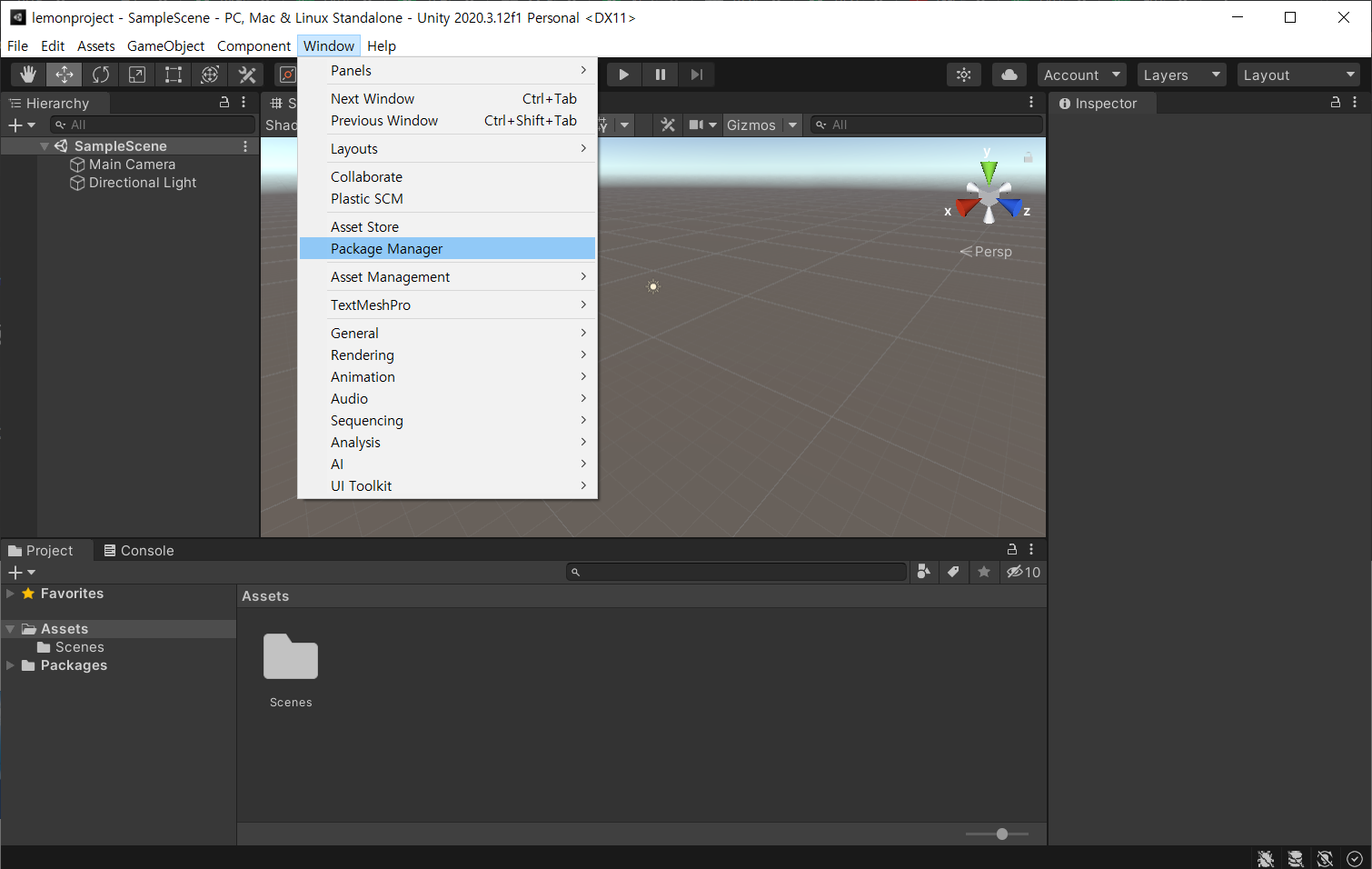The height and width of the screenshot is (869, 1372).
Task: Open Inspector panel options menu
Action: click(1355, 103)
